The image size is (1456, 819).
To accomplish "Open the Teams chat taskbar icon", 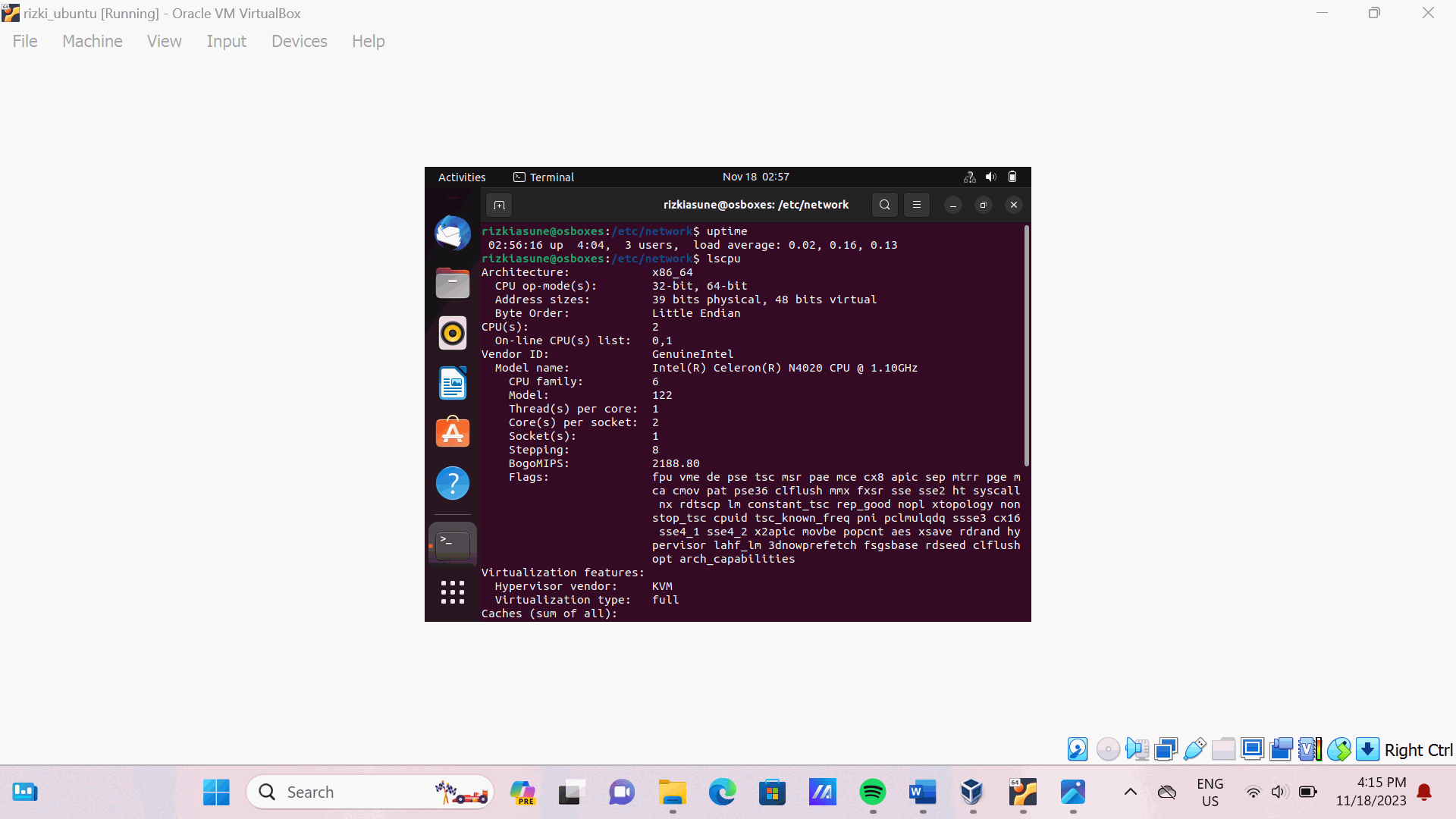I will [622, 792].
